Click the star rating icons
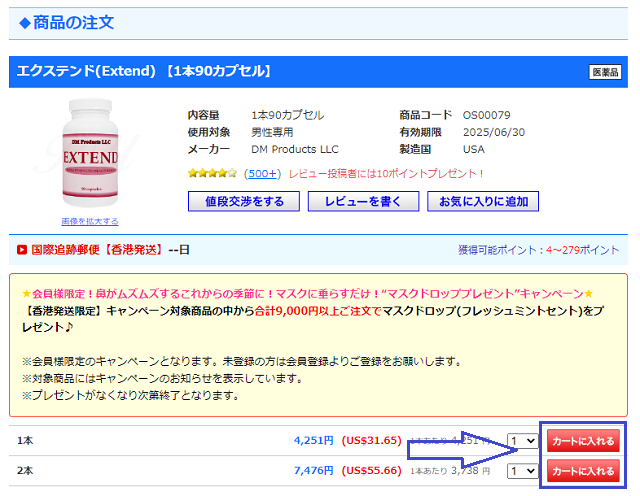Viewport: 640px width, 496px height. coord(212,173)
